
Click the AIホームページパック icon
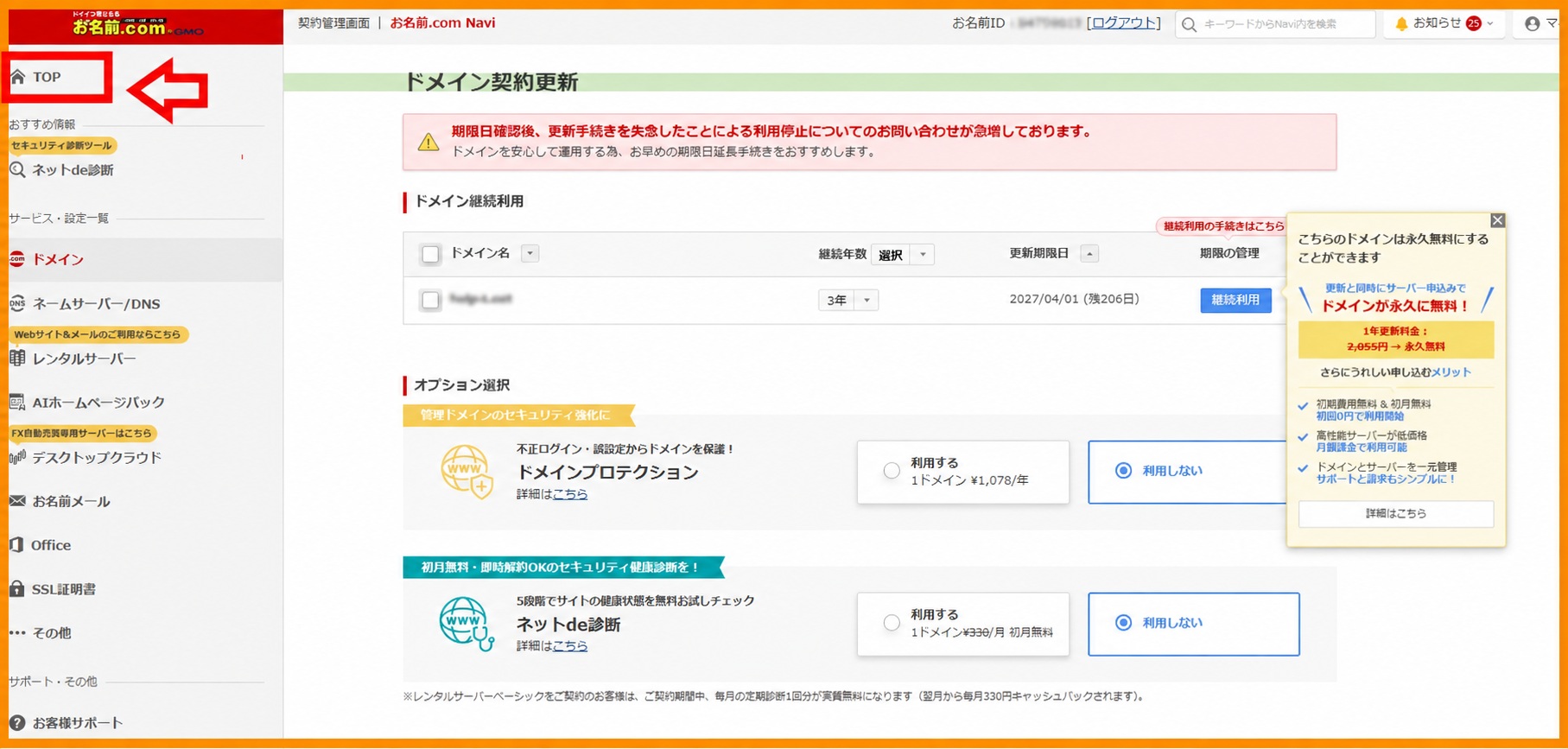17,402
